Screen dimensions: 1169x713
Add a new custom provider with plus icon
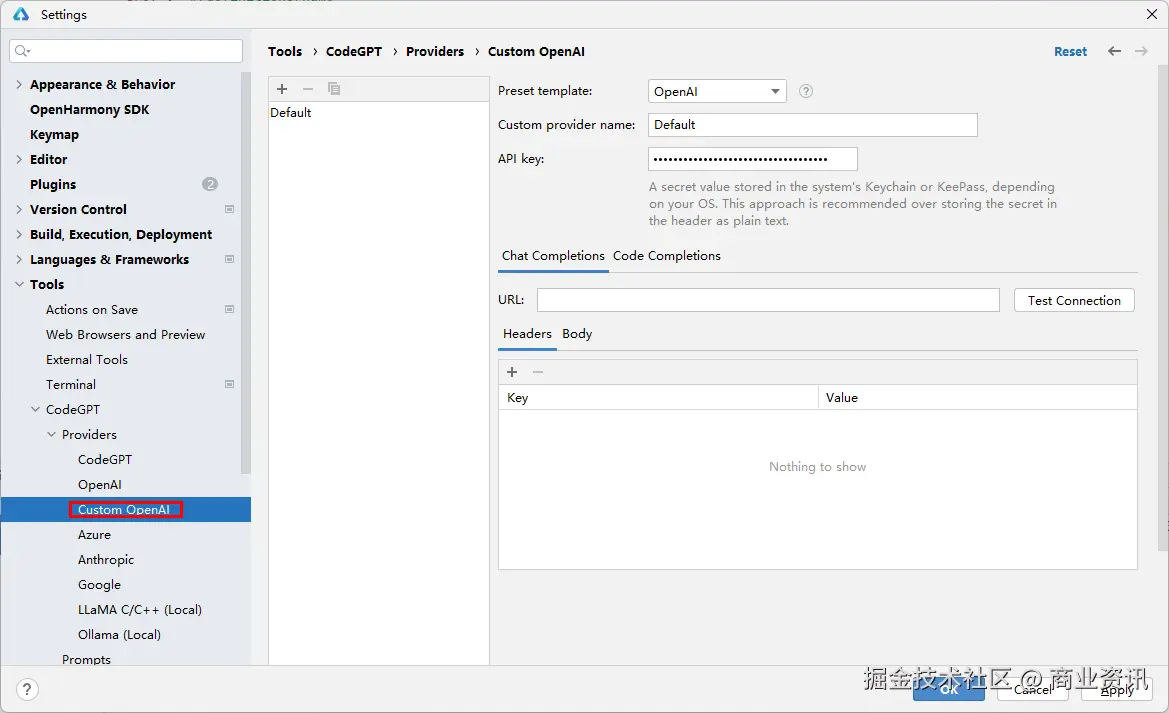click(282, 89)
